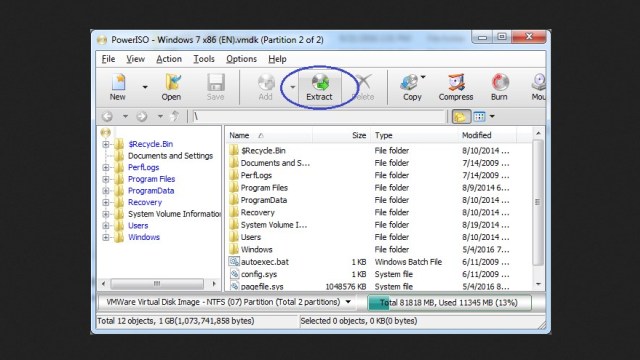The image size is (640, 360).
Task: Click the Mount toolbar icon
Action: coord(538,87)
